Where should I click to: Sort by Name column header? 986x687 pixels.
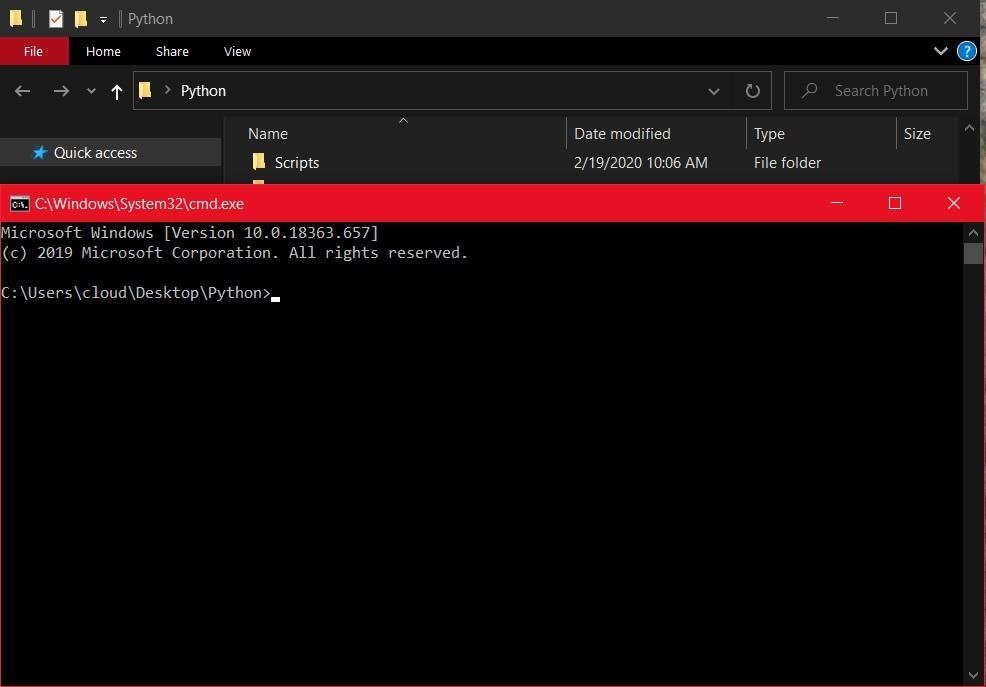(x=268, y=134)
